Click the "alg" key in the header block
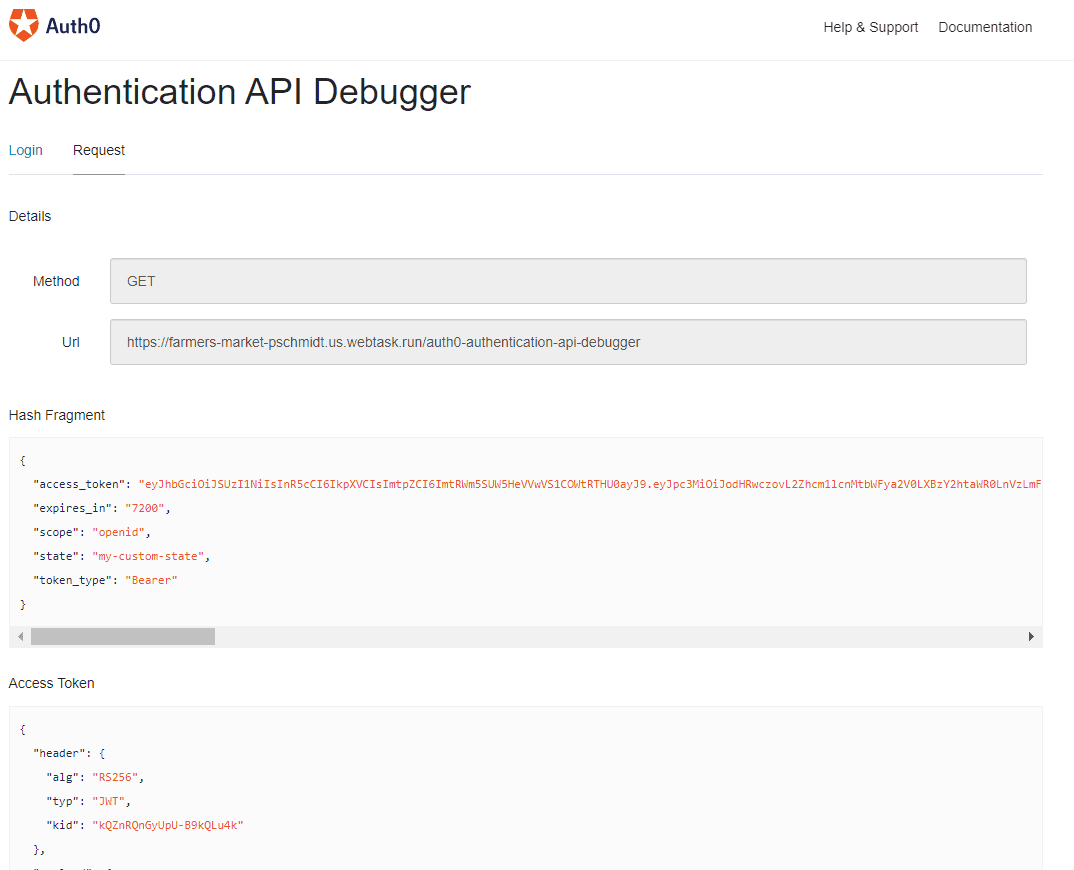This screenshot has width=1074, height=870. [x=62, y=778]
